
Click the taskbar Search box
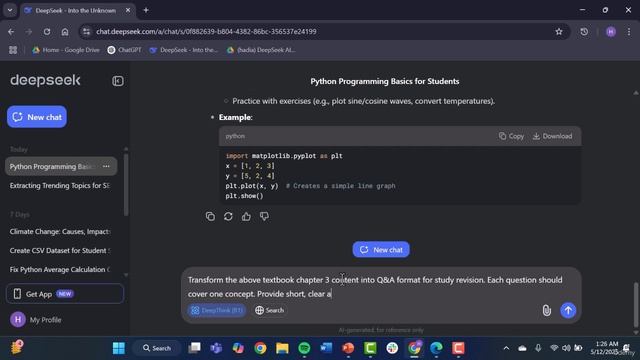[157, 348]
